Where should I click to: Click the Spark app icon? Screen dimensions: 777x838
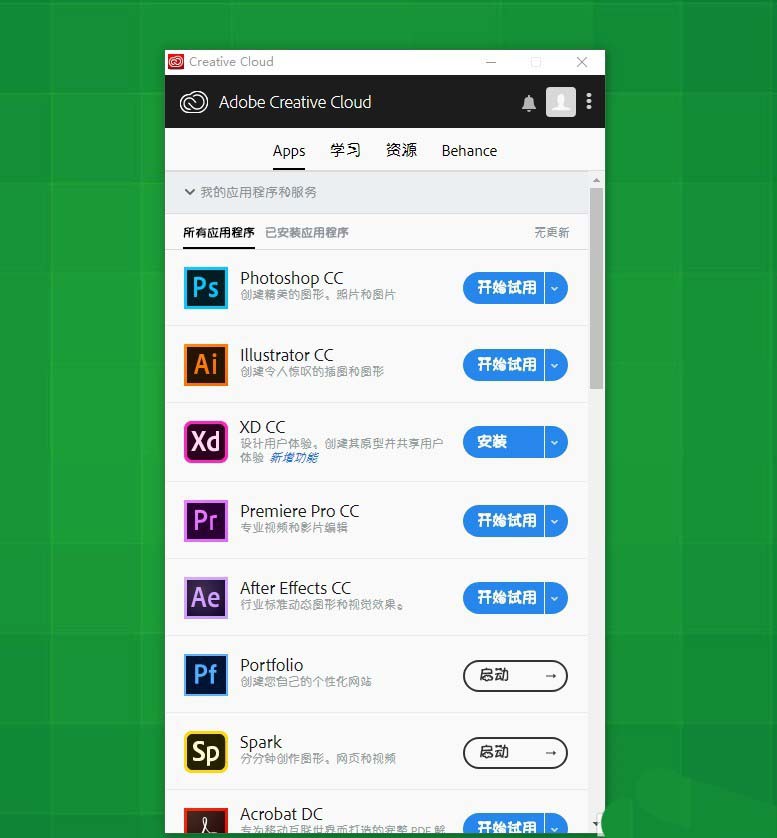point(206,751)
